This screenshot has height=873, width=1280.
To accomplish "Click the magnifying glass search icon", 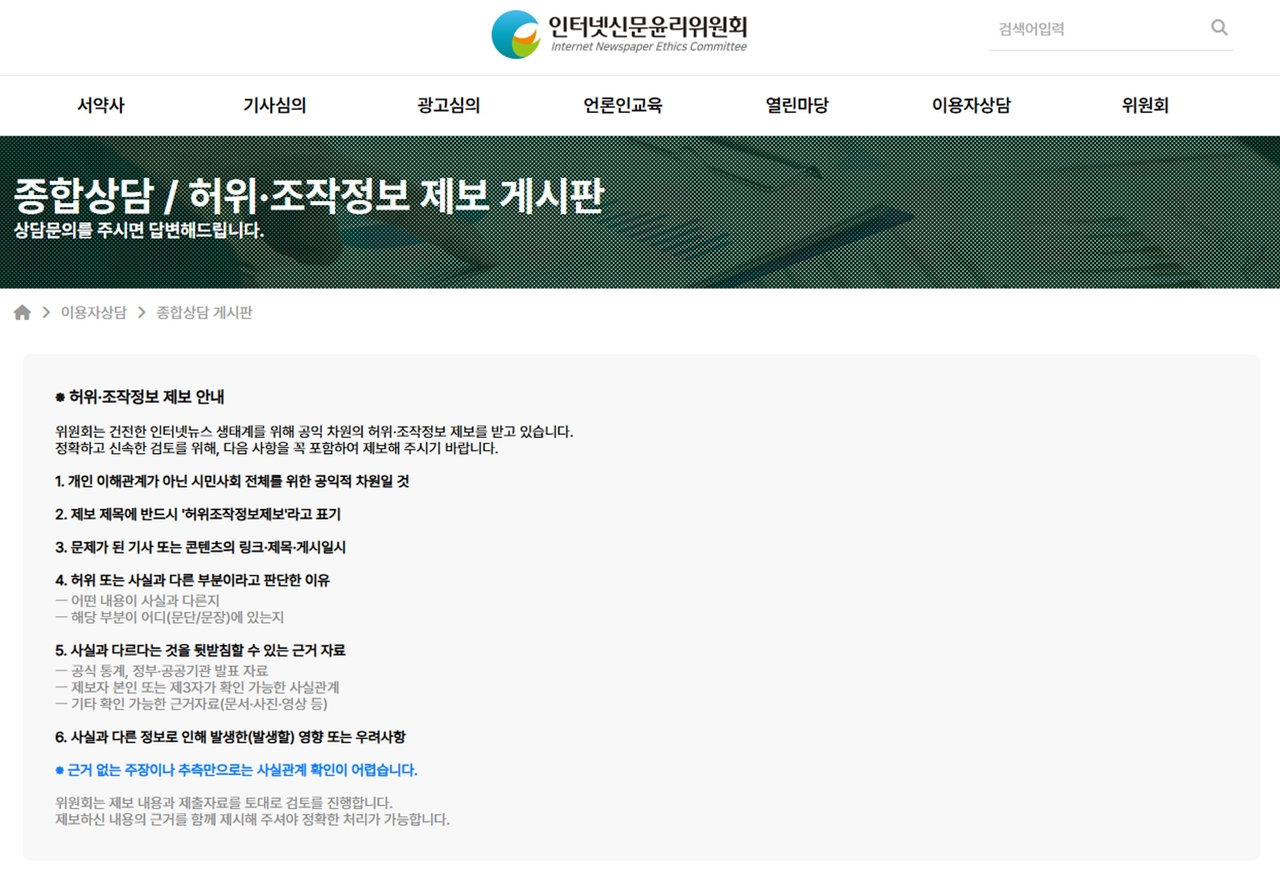I will pos(1219,28).
